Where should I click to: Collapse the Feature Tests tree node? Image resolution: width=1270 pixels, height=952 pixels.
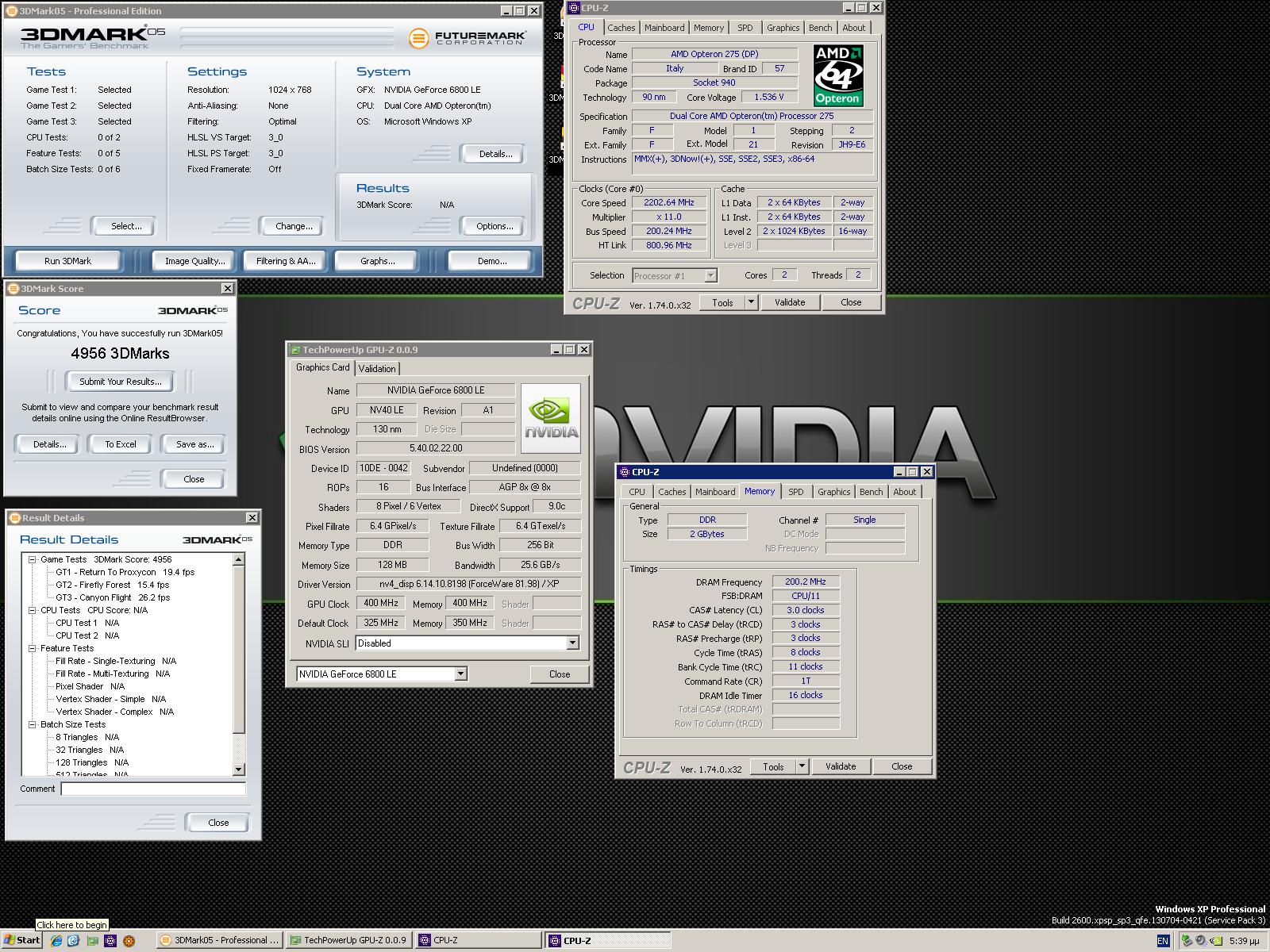[33, 648]
